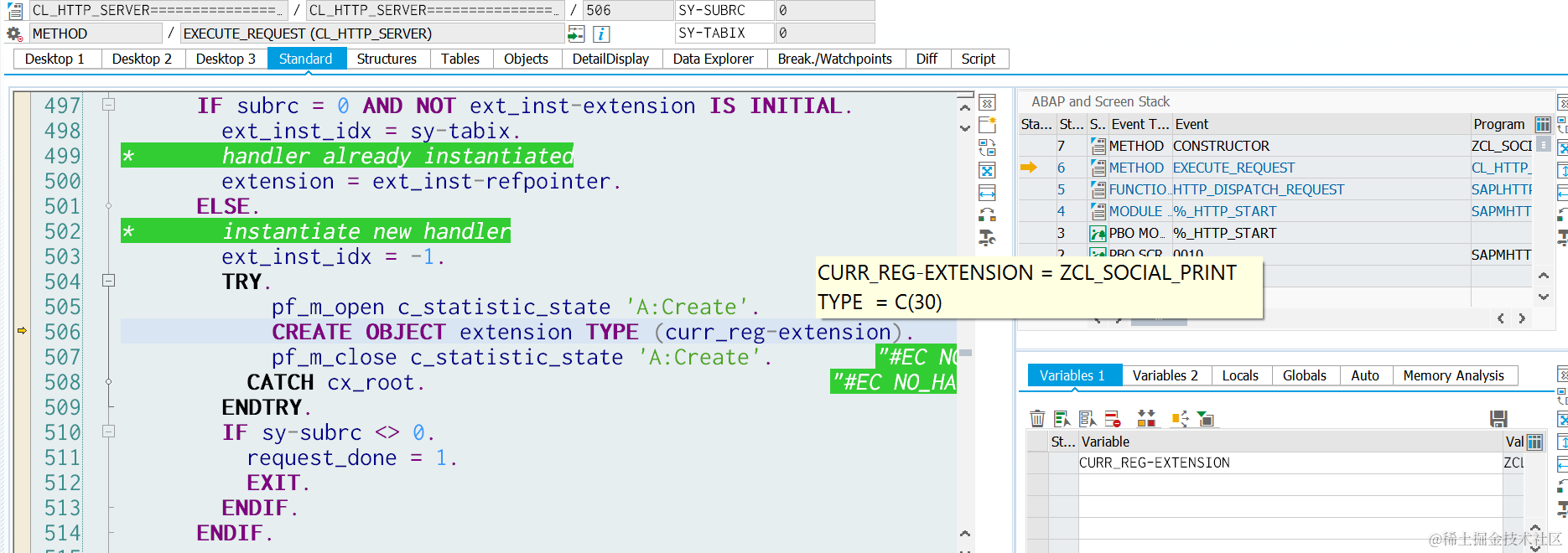Image resolution: width=1568 pixels, height=553 pixels.
Task: Open the DetailDisplay tab
Action: [610, 59]
